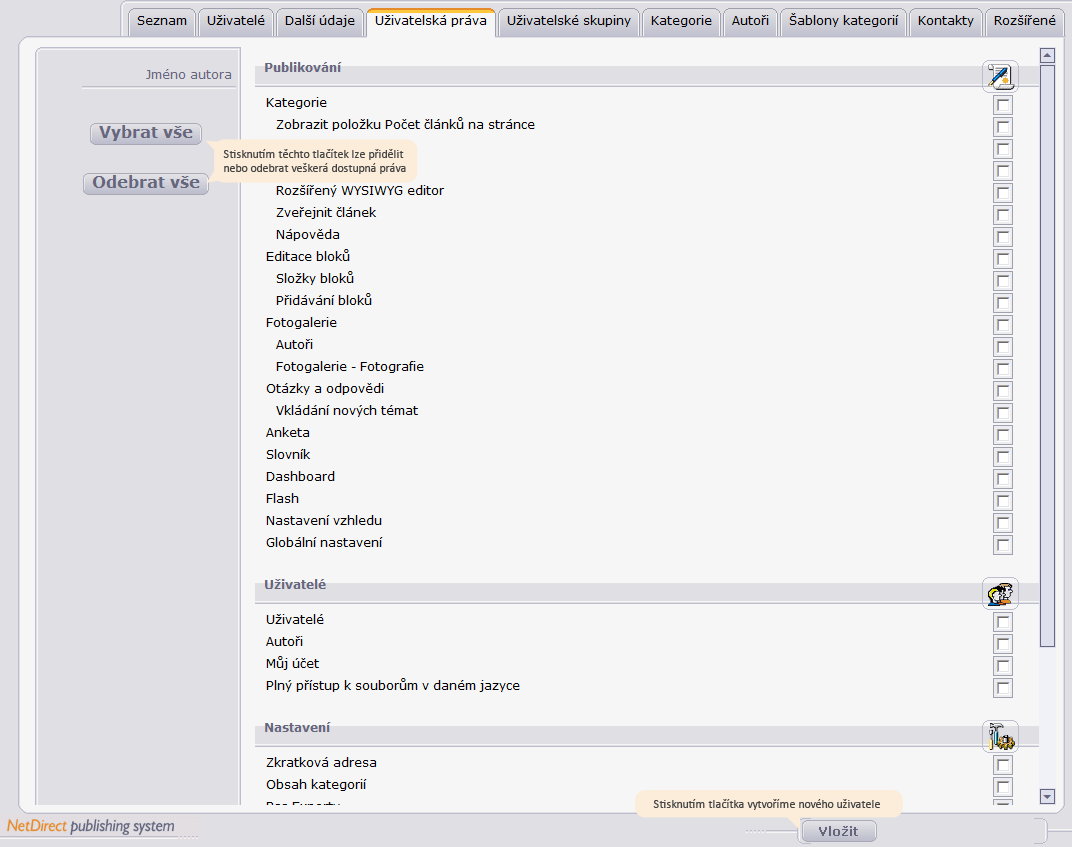Enable the Můj účet checkbox
Image resolution: width=1072 pixels, height=847 pixels.
[1003, 666]
